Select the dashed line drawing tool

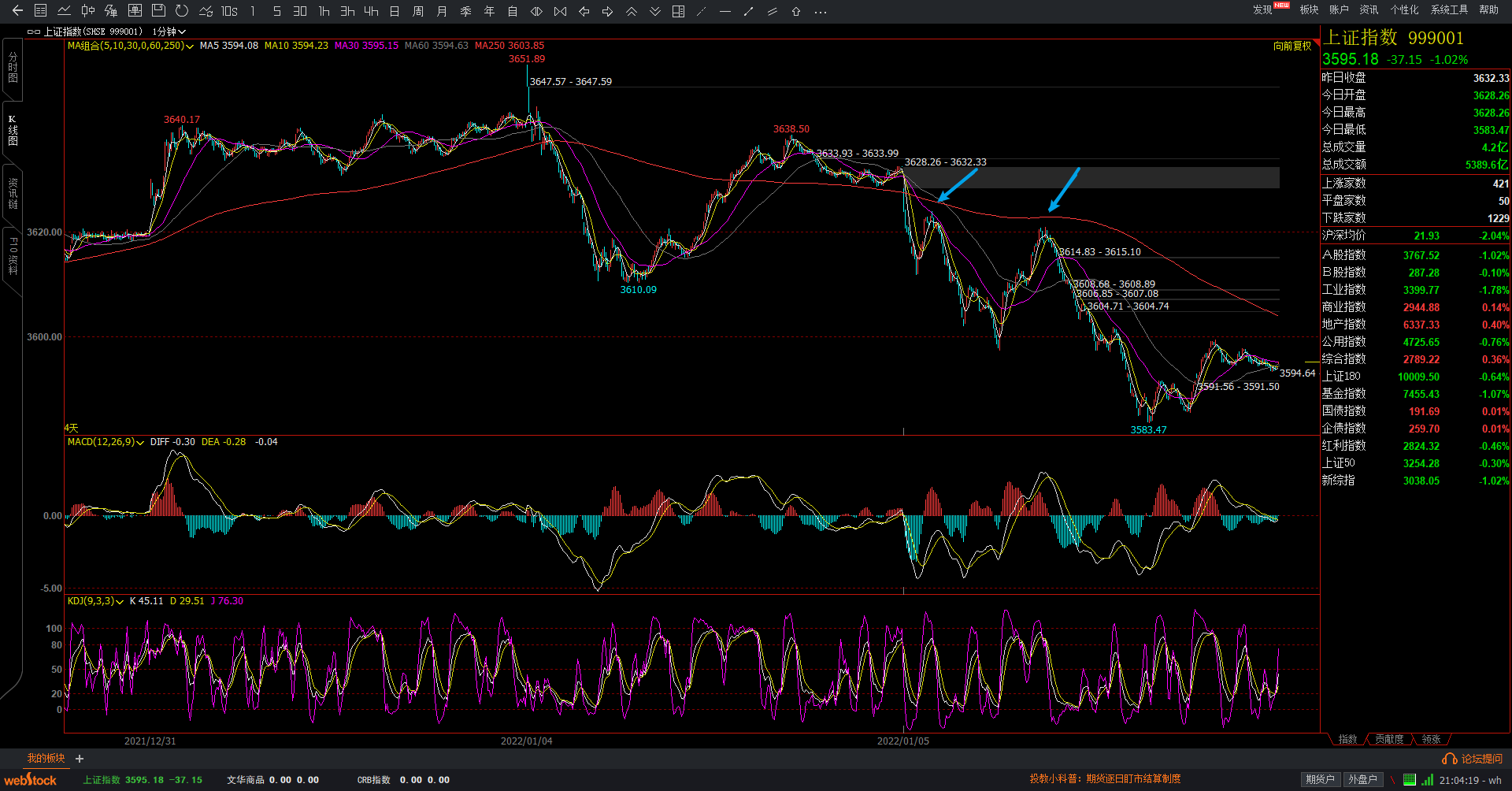[702, 11]
